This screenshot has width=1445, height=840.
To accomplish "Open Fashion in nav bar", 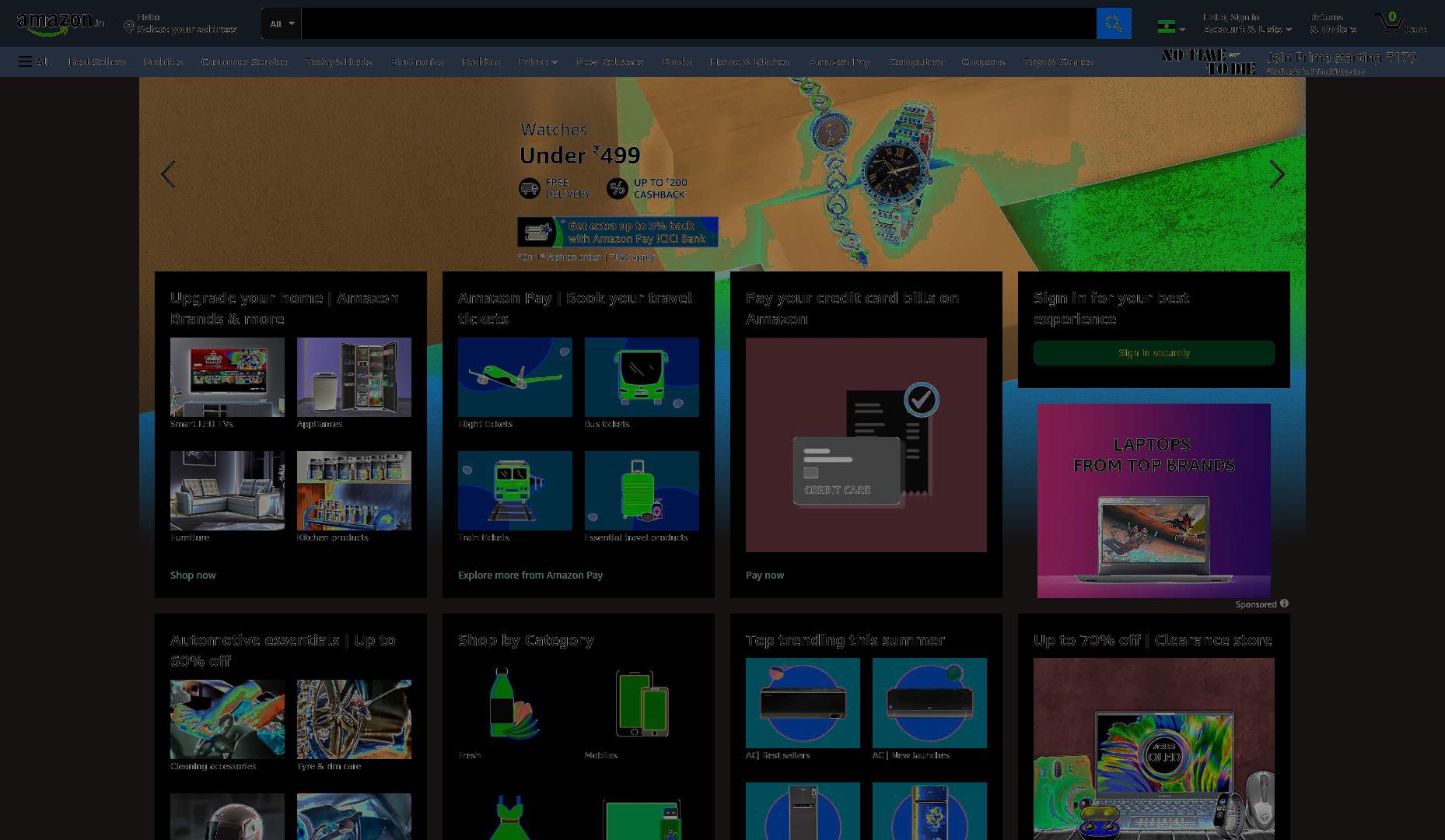I will tap(481, 61).
